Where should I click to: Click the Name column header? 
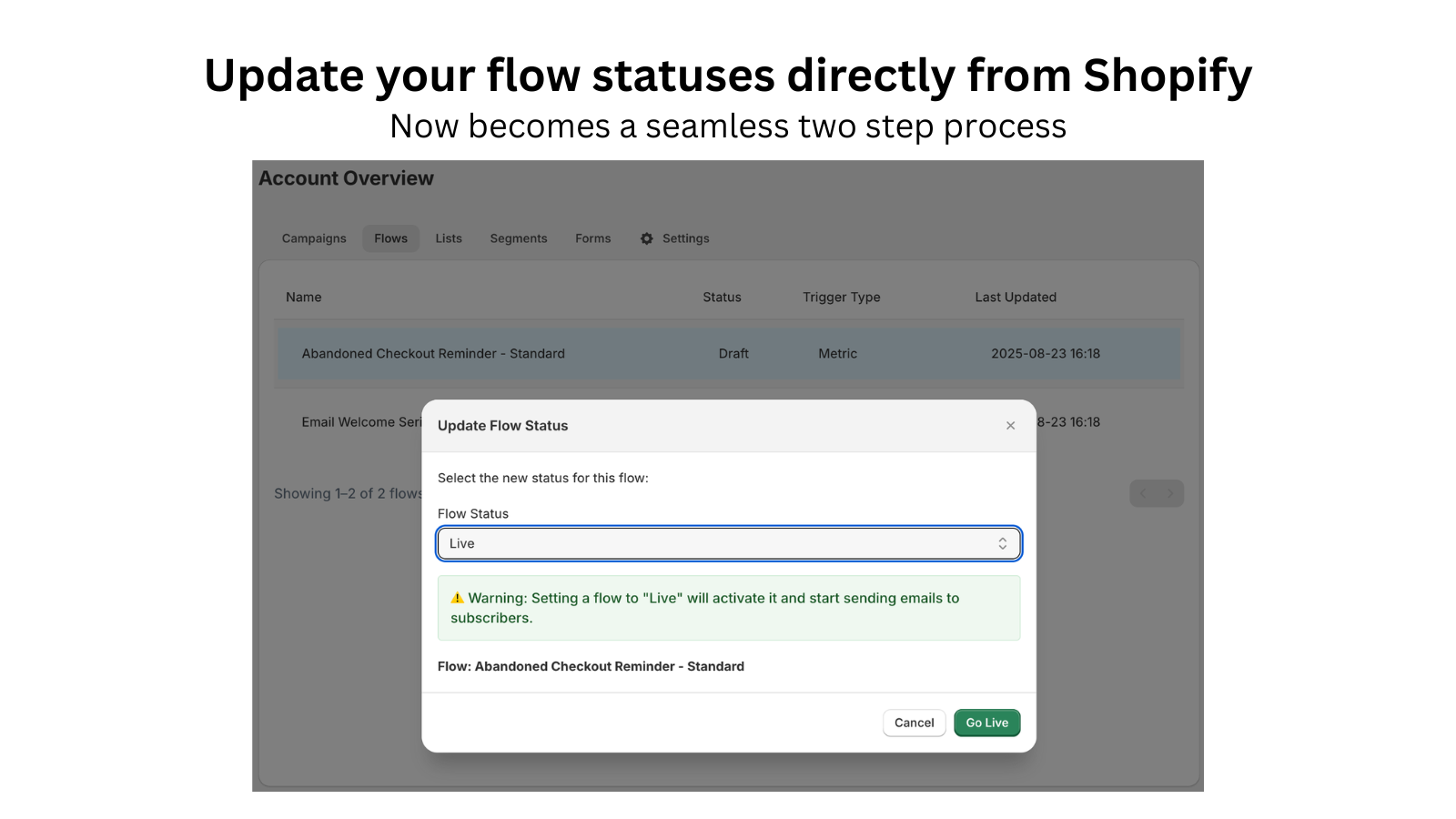304,298
